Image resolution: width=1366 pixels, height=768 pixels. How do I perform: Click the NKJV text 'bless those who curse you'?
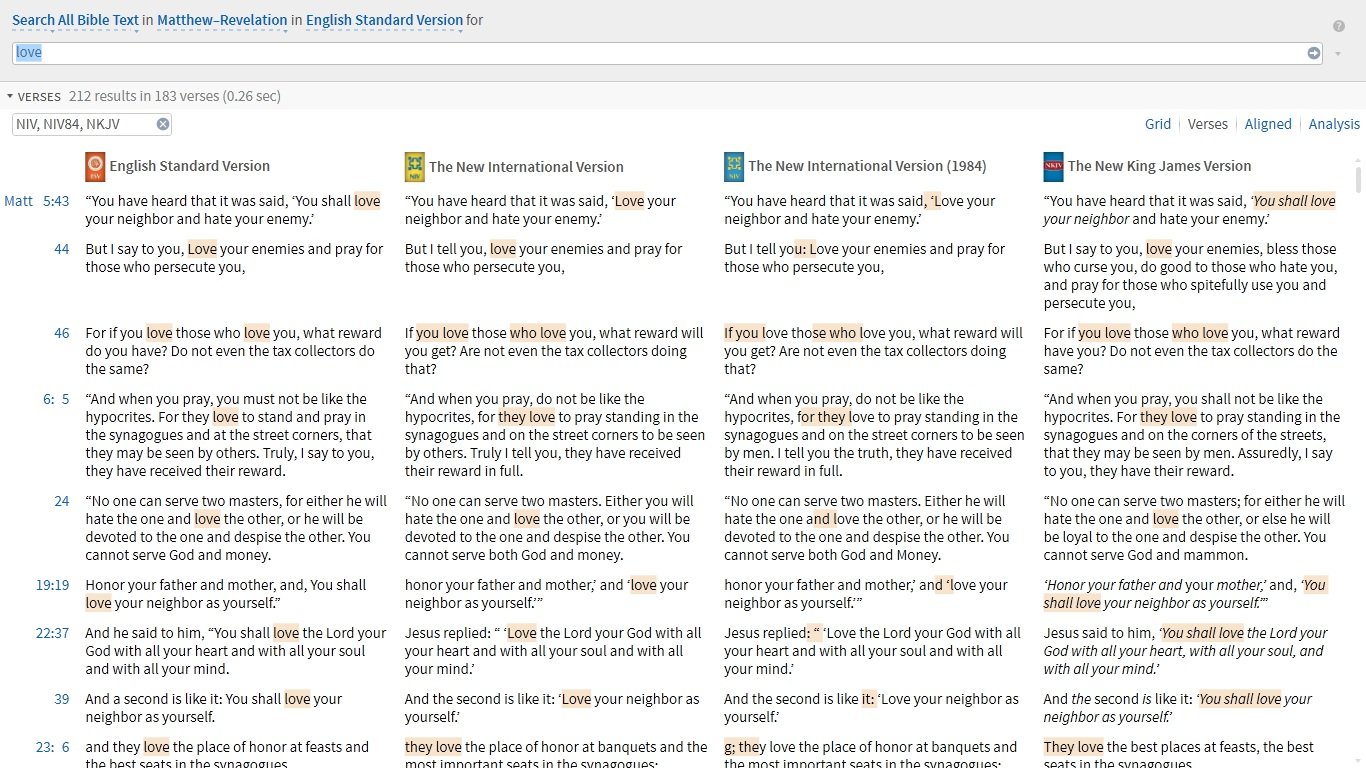[x=1190, y=258]
